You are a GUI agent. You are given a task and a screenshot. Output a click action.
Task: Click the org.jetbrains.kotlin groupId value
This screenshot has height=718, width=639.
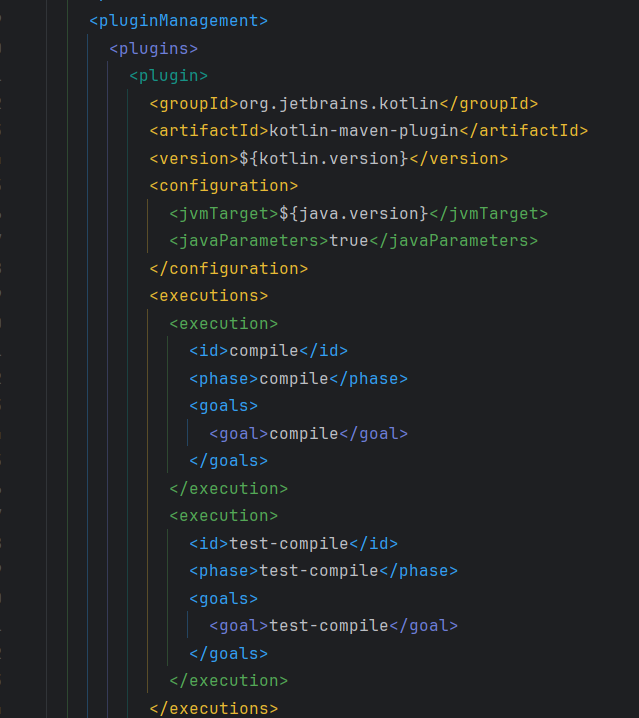(x=339, y=103)
